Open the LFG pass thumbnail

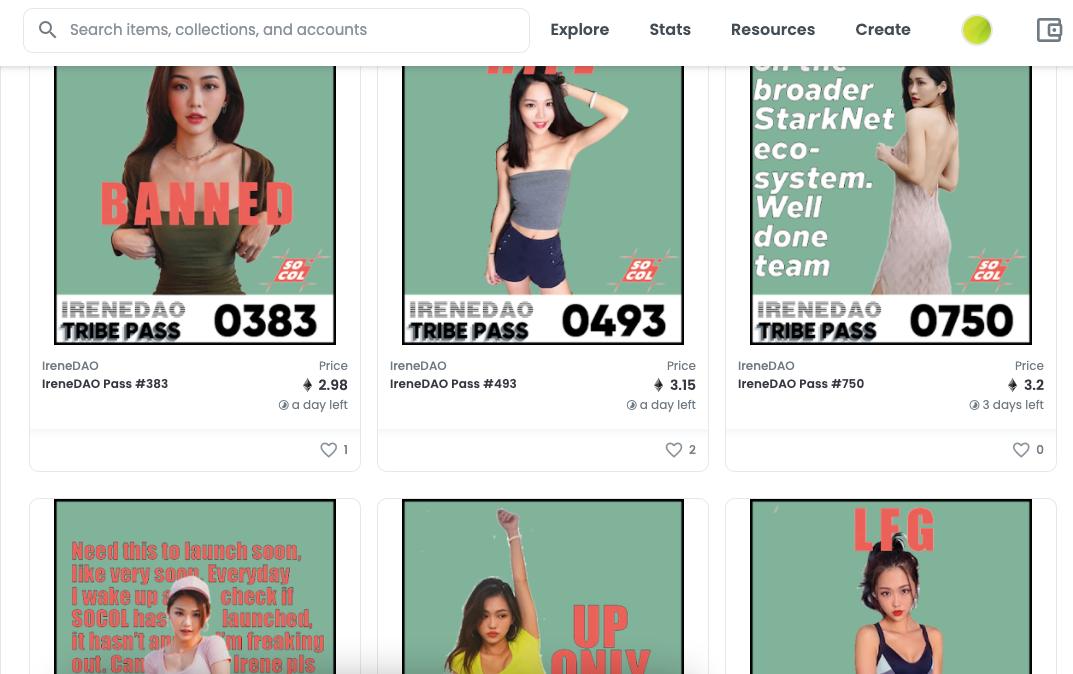[891, 586]
